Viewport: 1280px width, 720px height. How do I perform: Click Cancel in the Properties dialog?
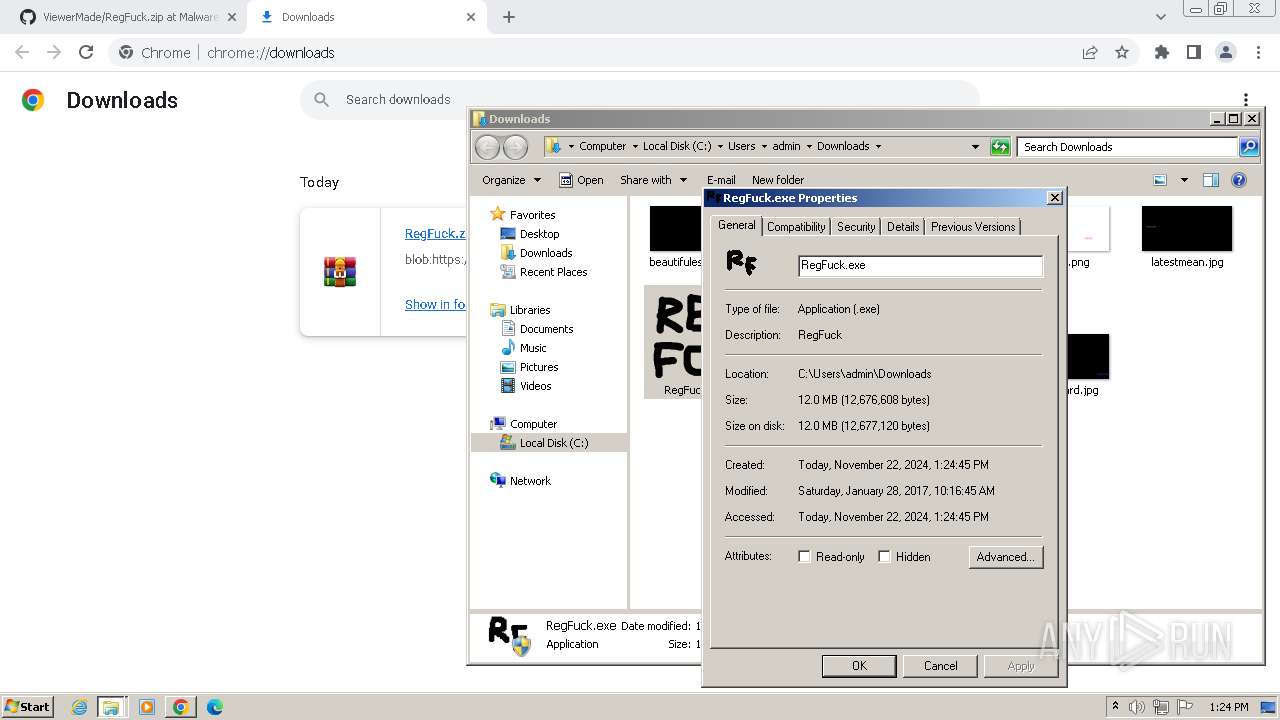[x=940, y=666]
